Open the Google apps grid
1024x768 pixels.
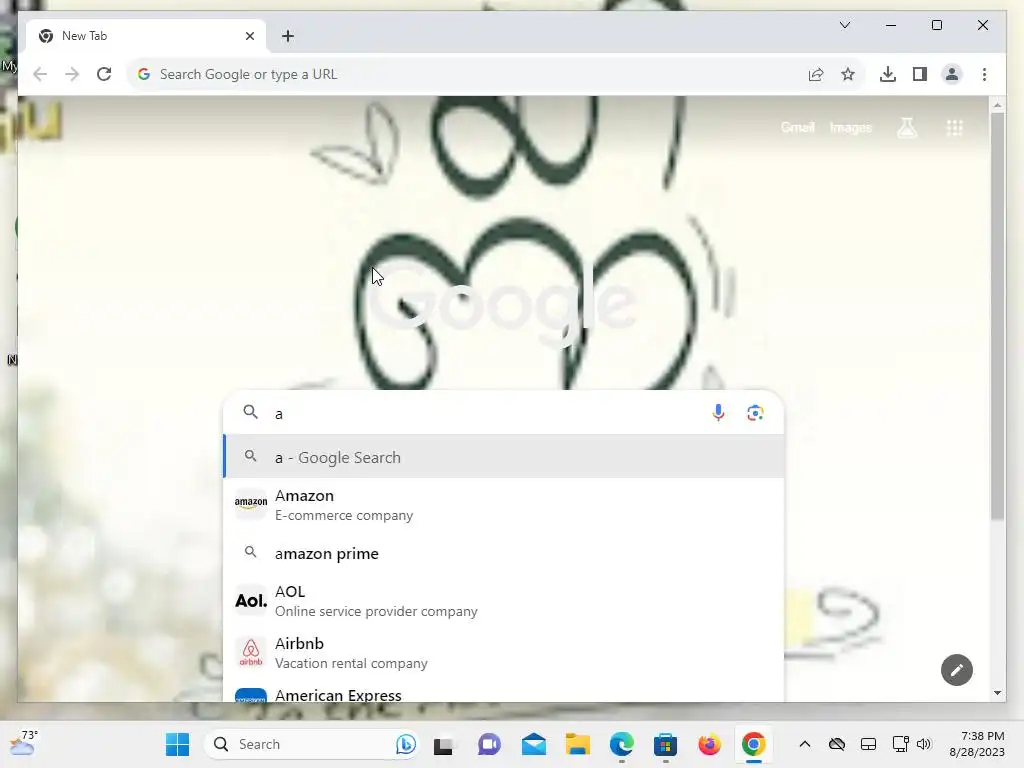click(954, 128)
